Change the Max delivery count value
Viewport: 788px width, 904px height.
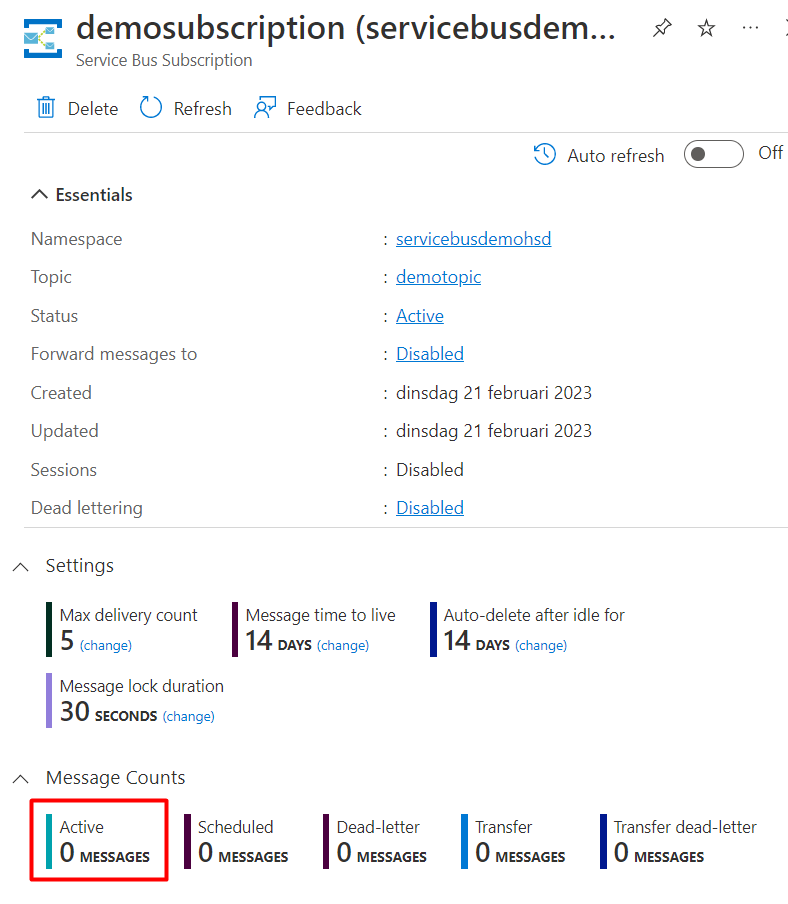click(x=105, y=645)
